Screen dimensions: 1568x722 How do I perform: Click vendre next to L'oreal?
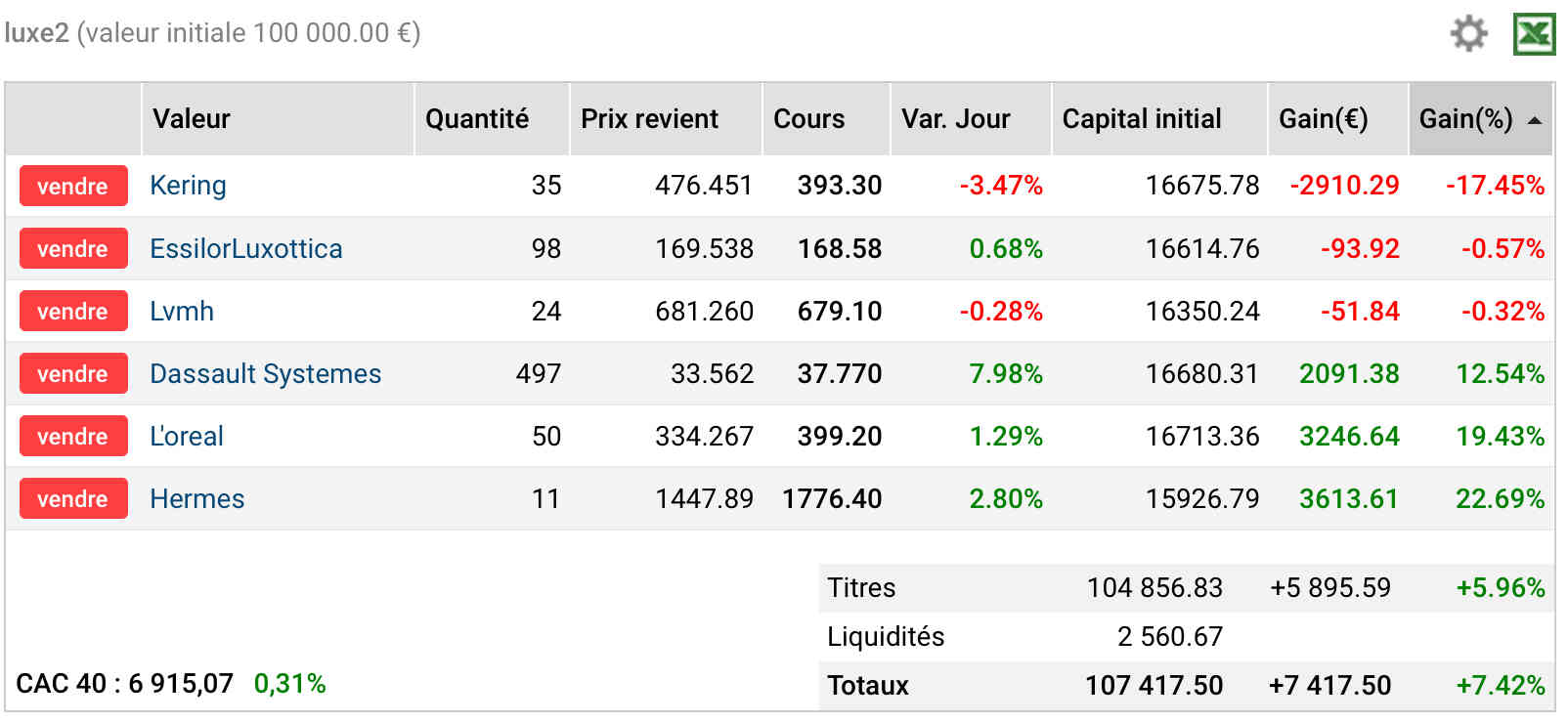[x=73, y=436]
